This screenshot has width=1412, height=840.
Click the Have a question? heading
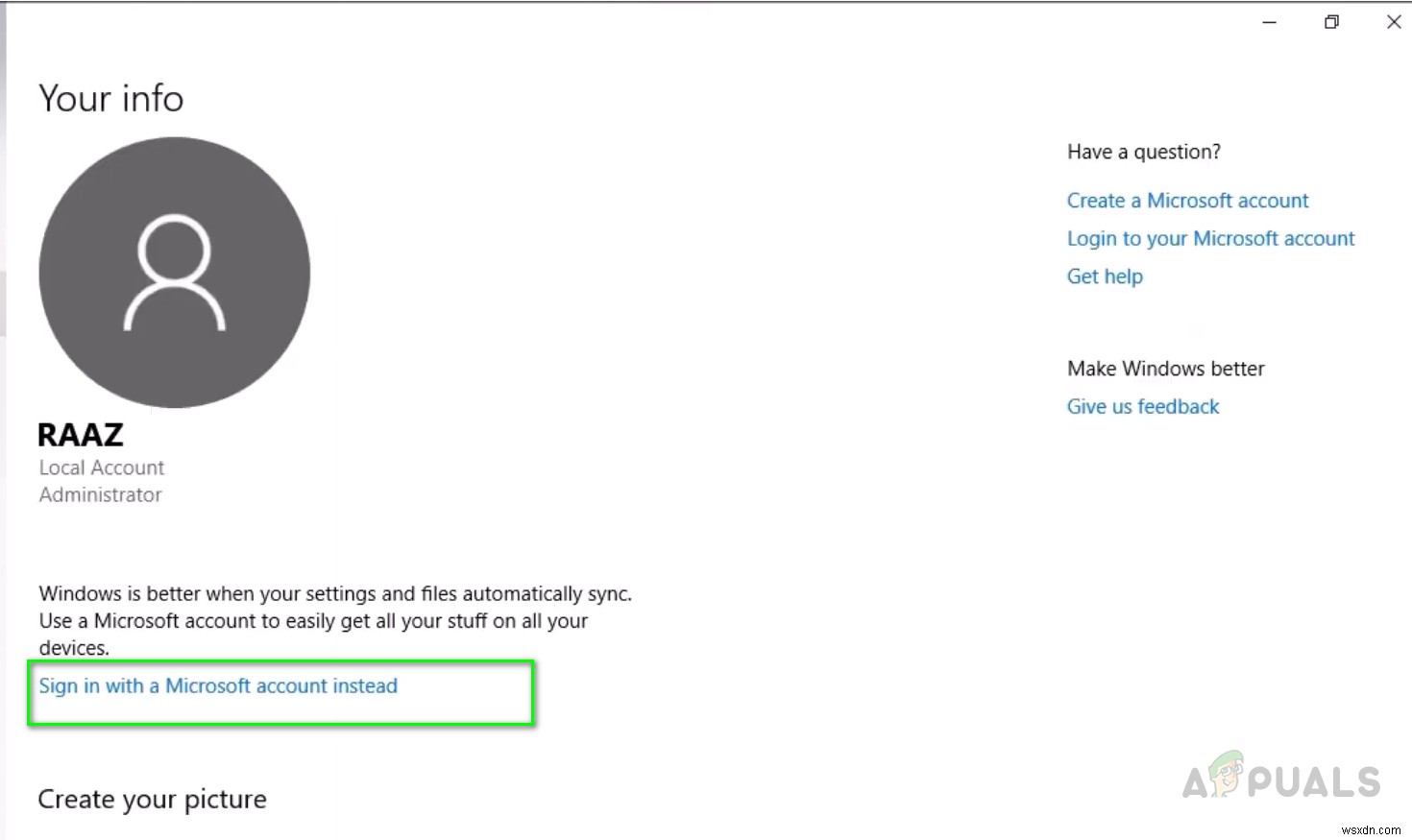click(1143, 152)
